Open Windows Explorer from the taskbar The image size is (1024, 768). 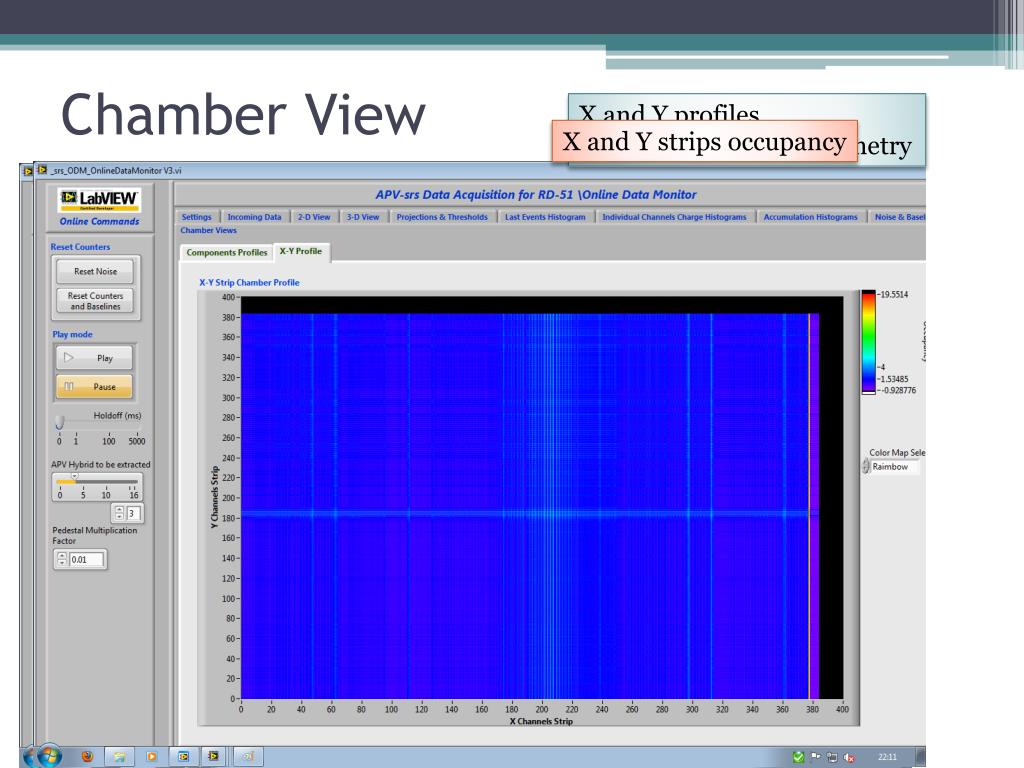pos(120,756)
